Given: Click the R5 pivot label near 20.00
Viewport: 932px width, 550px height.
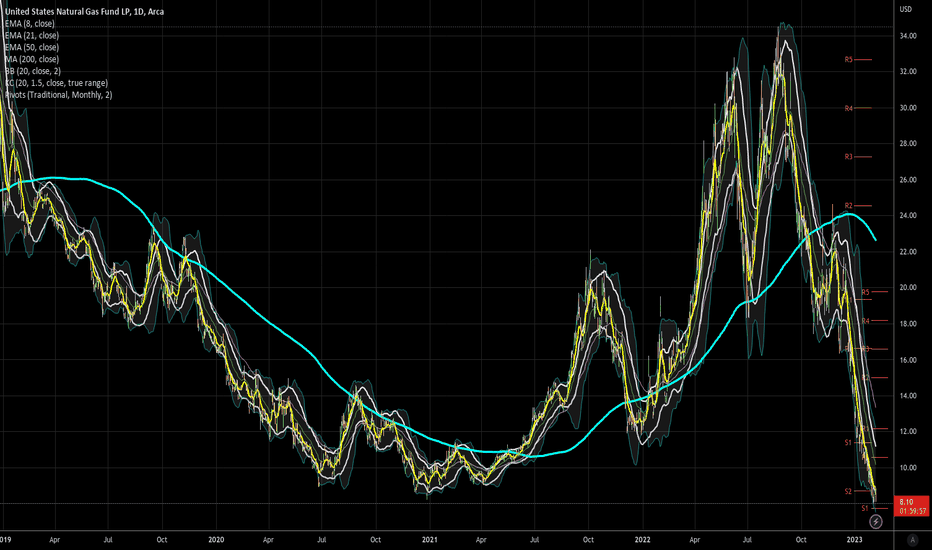Looking at the screenshot, I should [x=865, y=292].
